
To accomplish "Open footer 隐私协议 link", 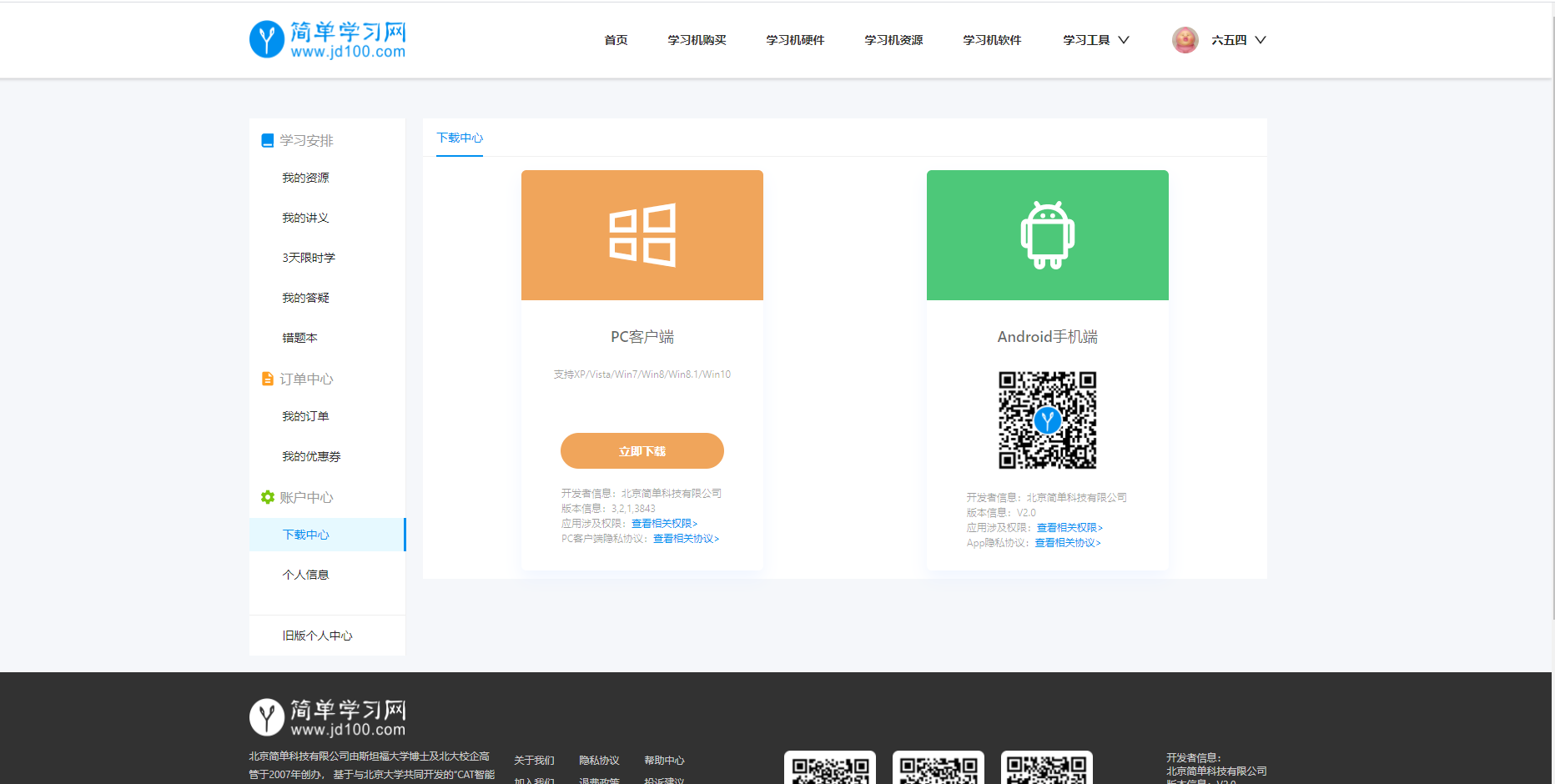I will point(599,761).
